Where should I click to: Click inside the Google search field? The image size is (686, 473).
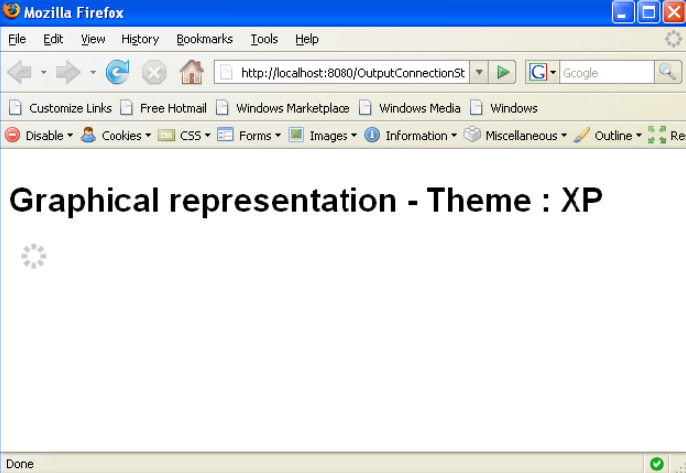click(605, 72)
